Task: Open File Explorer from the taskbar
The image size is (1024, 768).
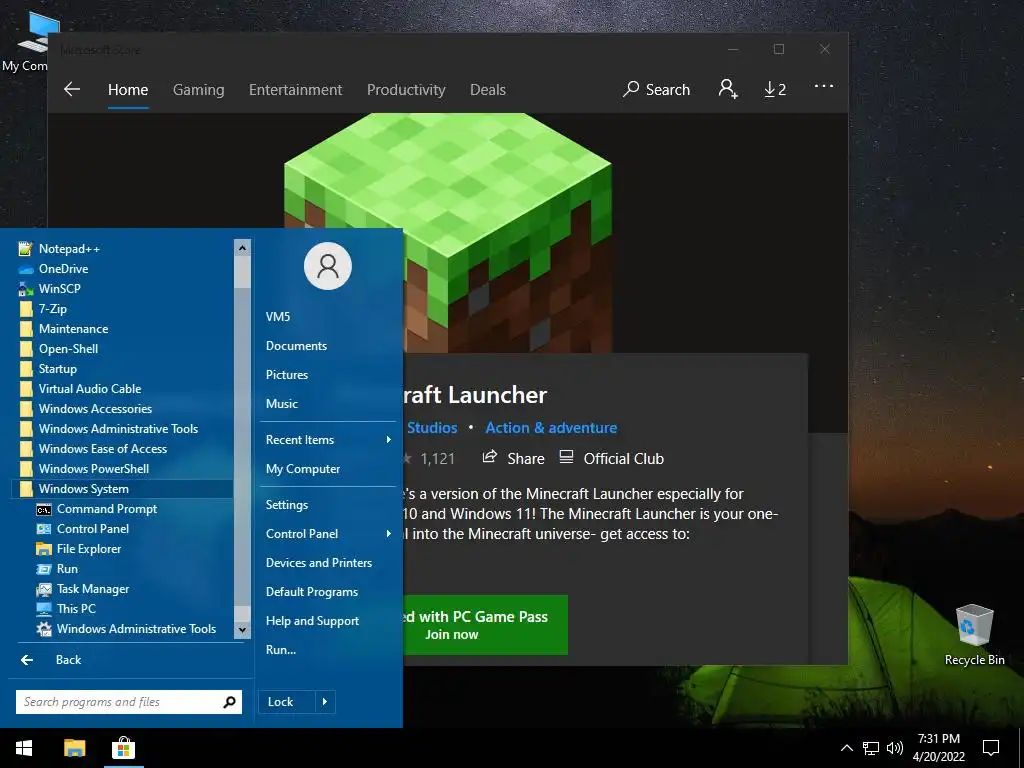Action: coord(74,748)
